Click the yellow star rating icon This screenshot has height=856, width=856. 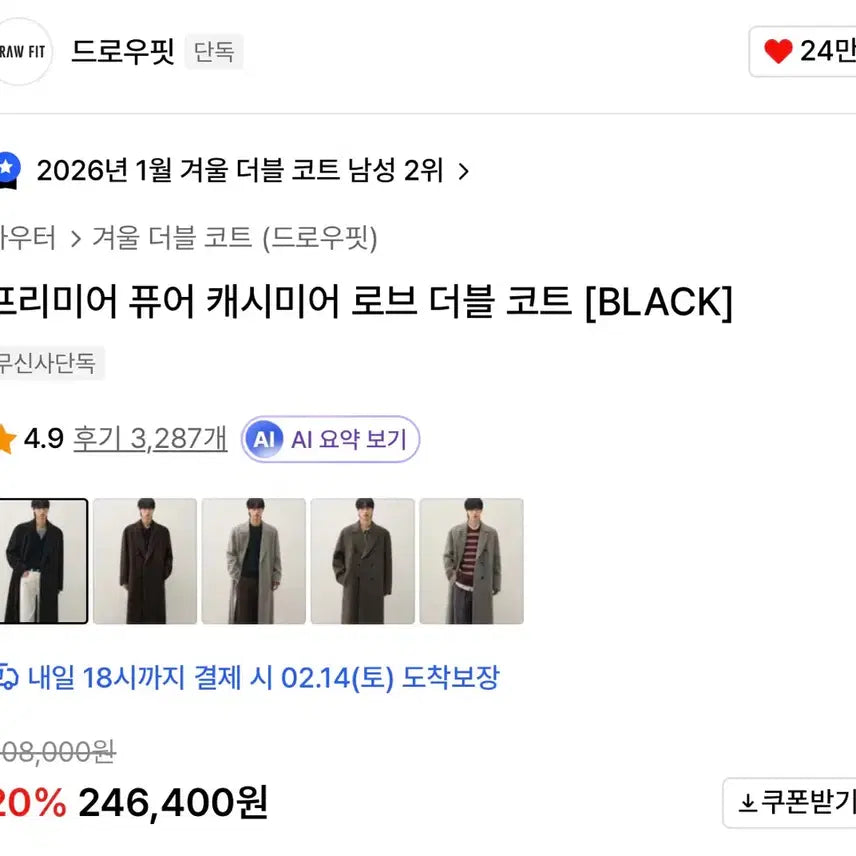click(6, 439)
